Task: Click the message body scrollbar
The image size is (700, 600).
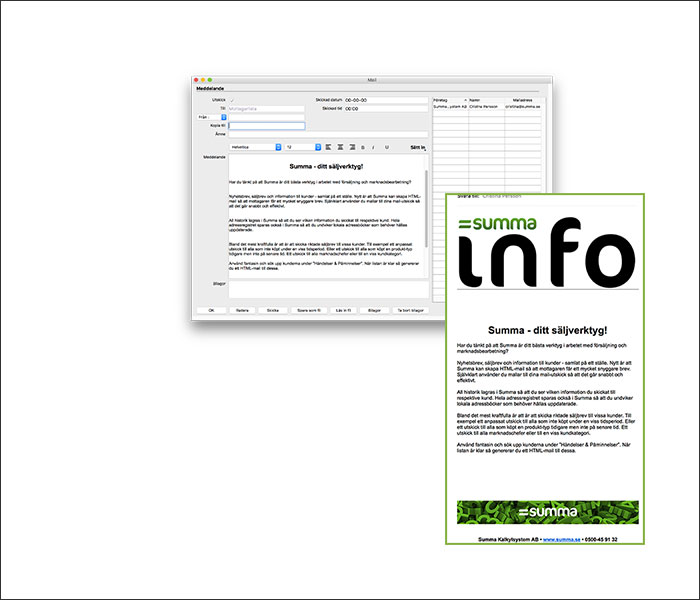Action: pos(426,208)
